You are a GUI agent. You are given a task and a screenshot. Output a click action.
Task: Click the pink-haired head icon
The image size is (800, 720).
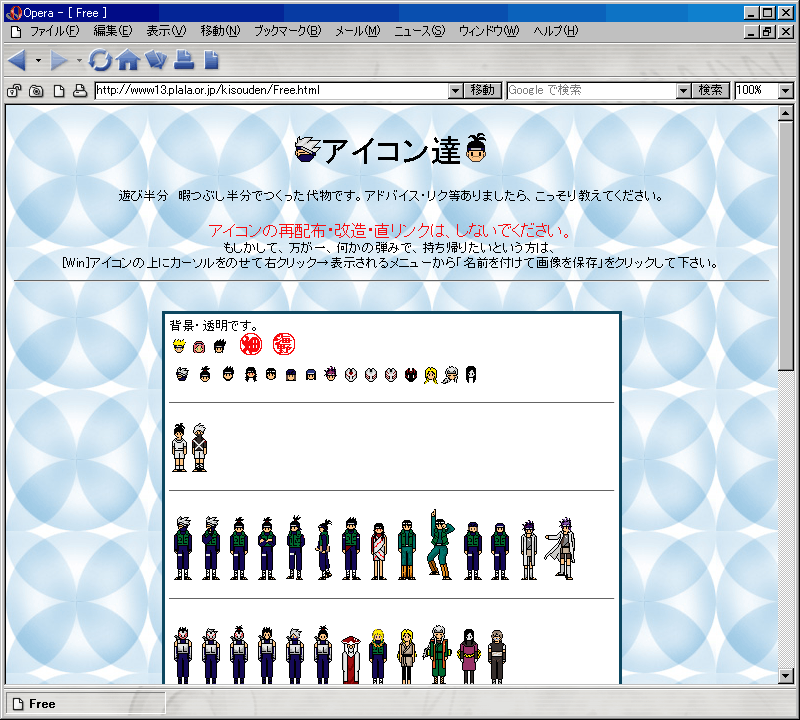199,347
